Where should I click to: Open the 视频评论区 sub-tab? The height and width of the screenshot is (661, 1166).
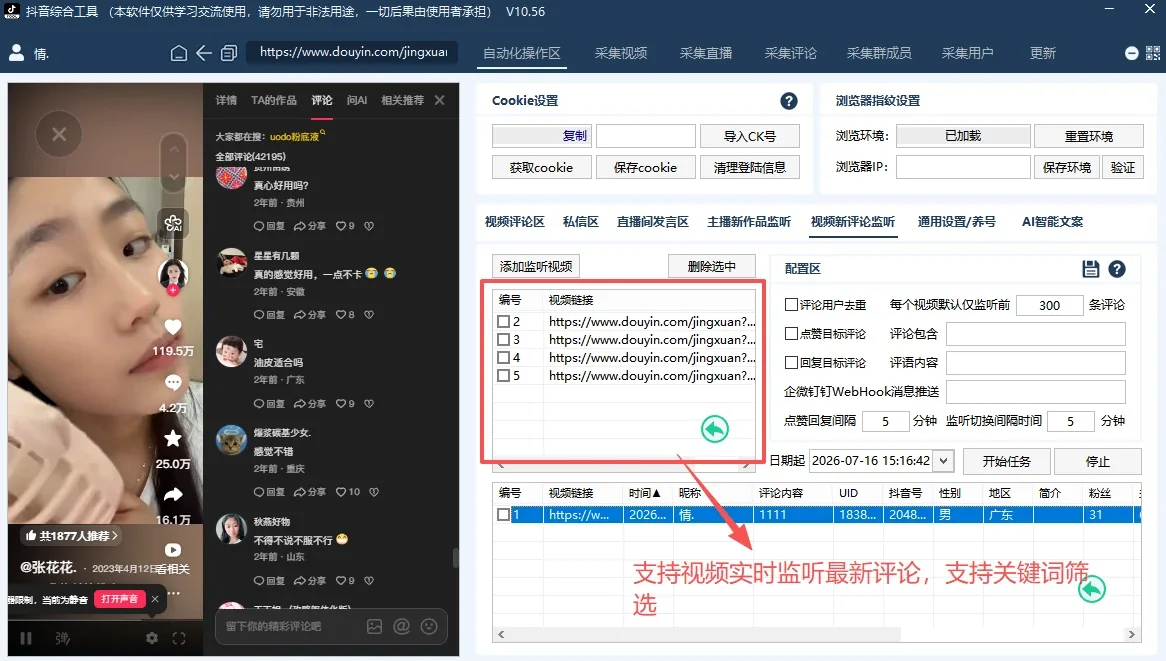pyautogui.click(x=515, y=222)
